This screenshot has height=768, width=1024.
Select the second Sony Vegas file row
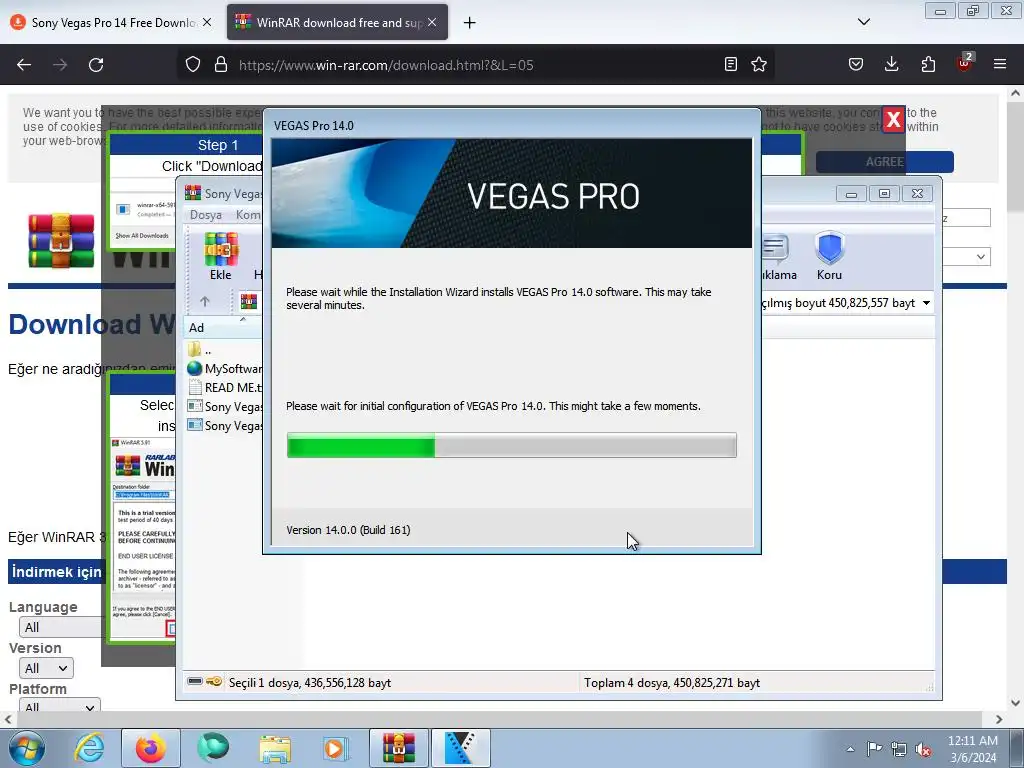click(x=224, y=425)
